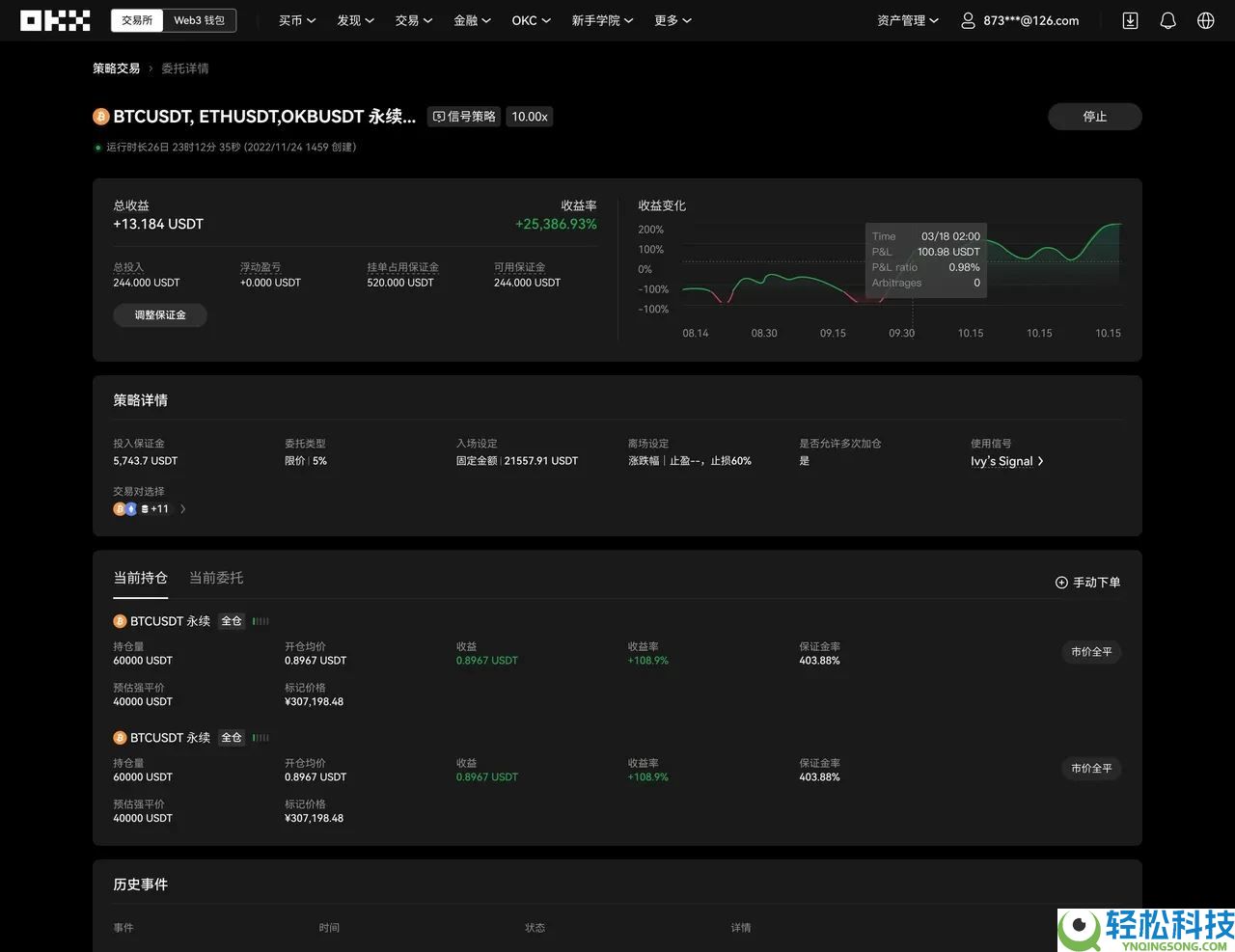This screenshot has width=1235, height=952.
Task: Click the 全仓 tag of first position
Action: point(232,622)
